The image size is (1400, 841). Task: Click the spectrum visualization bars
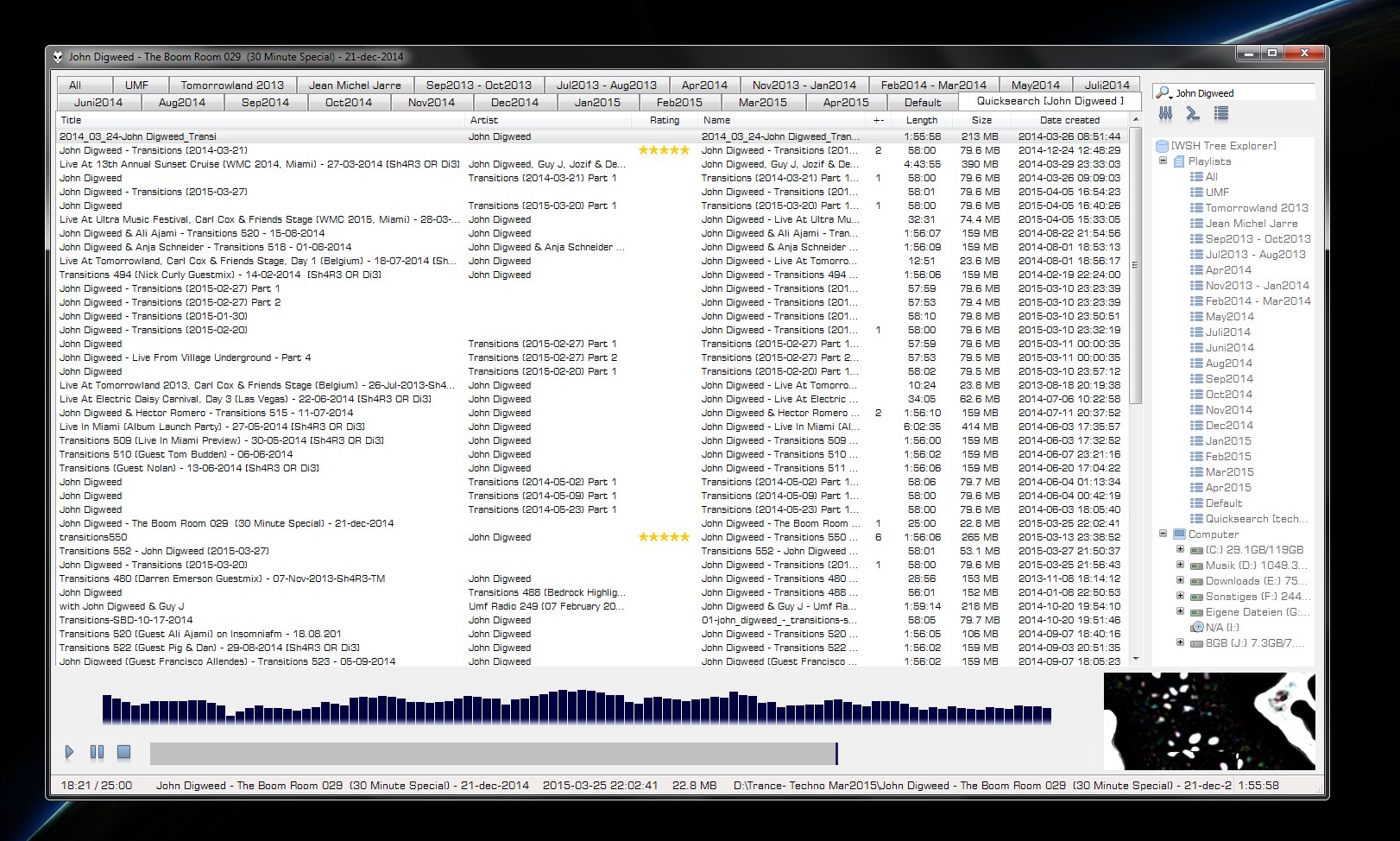click(577, 706)
